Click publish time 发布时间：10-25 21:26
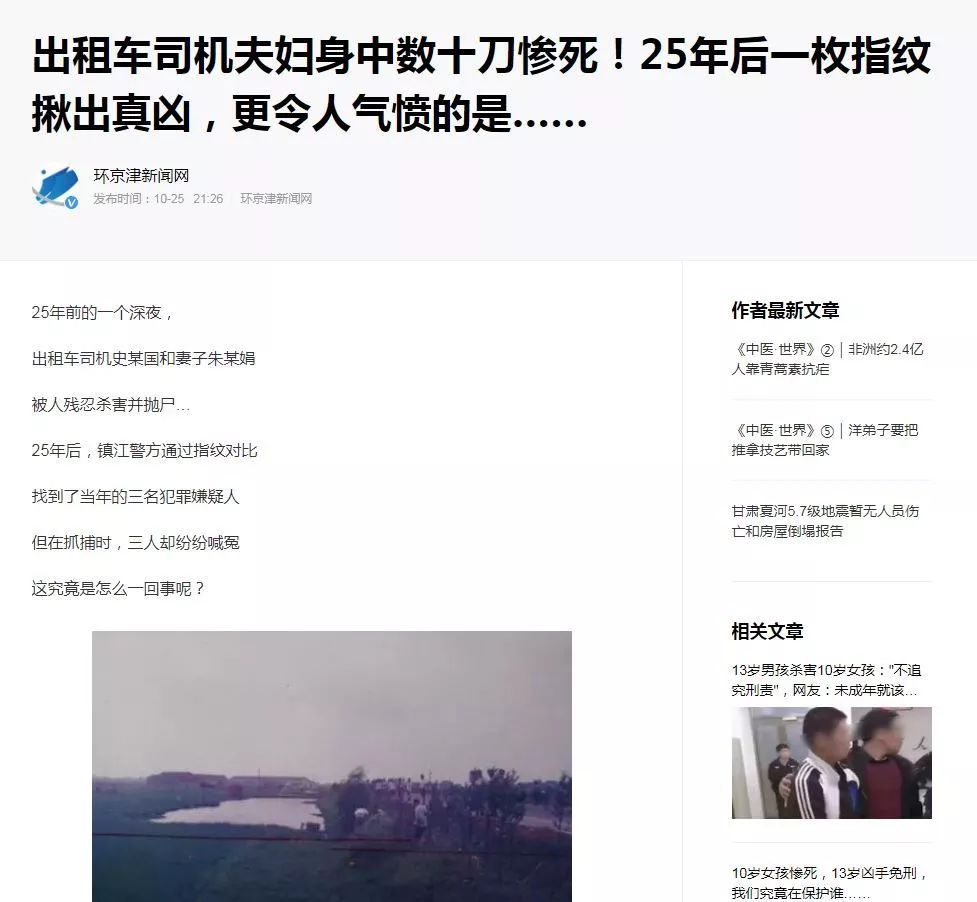The image size is (977, 902). tap(158, 199)
